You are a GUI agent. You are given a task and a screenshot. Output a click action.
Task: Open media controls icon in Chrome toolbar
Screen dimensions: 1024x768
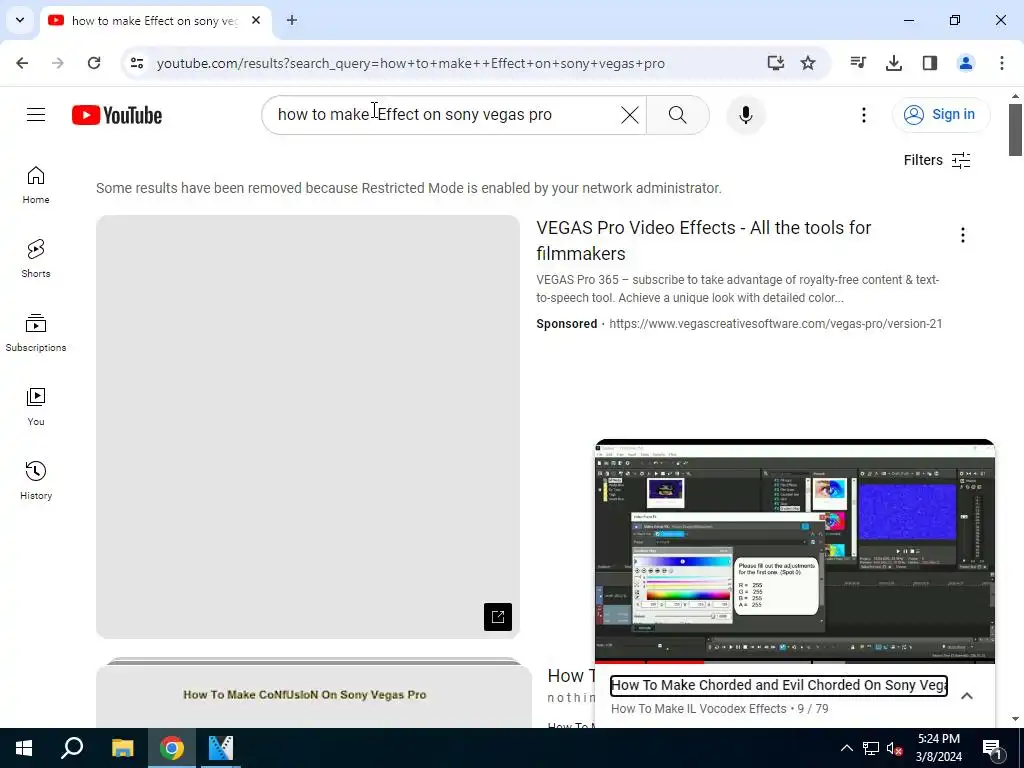point(858,63)
